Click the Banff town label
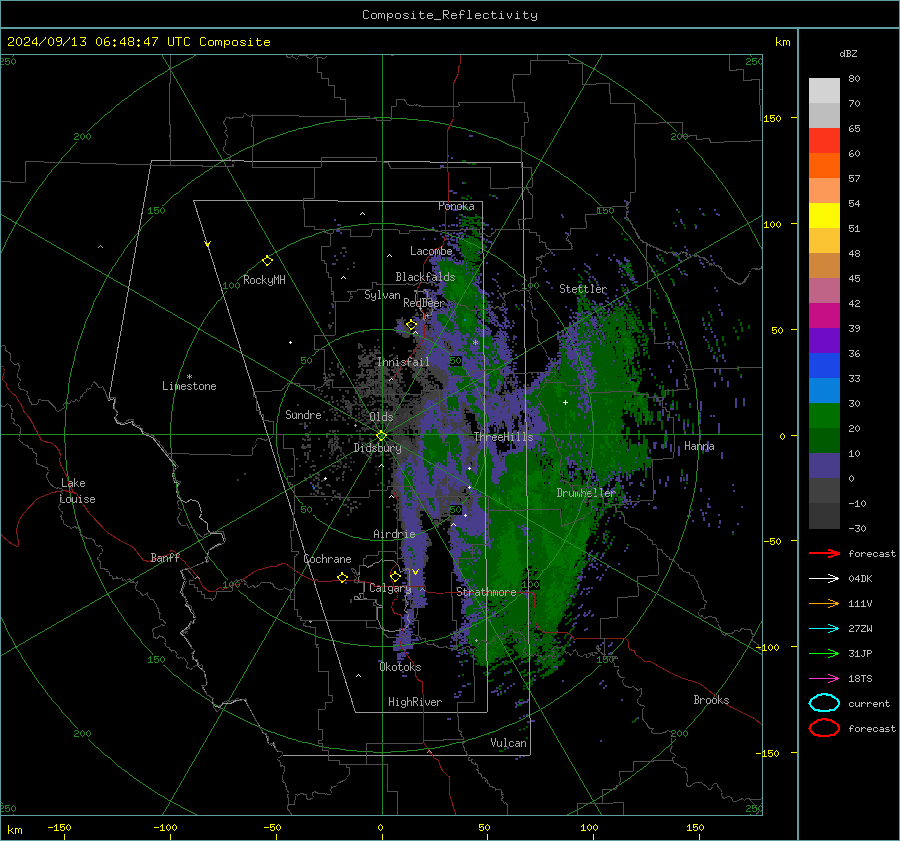The image size is (900, 841). (x=165, y=558)
